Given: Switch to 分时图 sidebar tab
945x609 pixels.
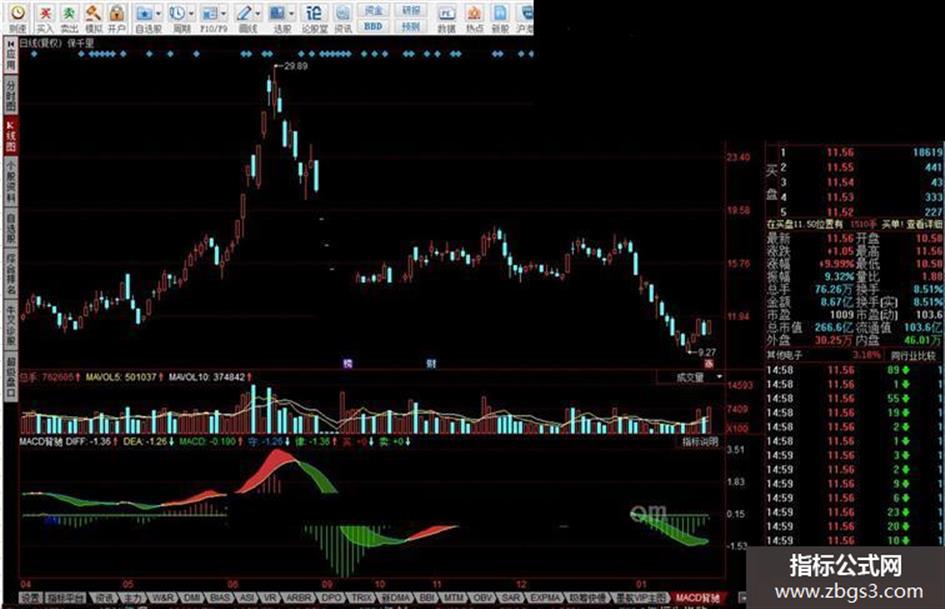Looking at the screenshot, I should click(11, 95).
